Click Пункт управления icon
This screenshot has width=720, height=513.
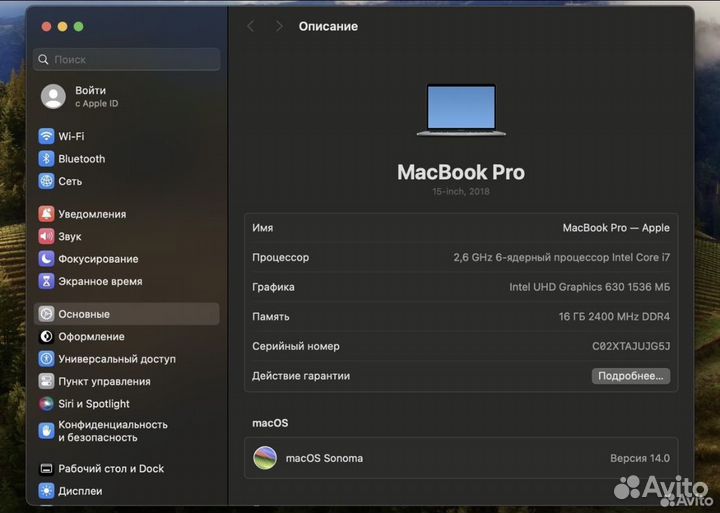(46, 382)
